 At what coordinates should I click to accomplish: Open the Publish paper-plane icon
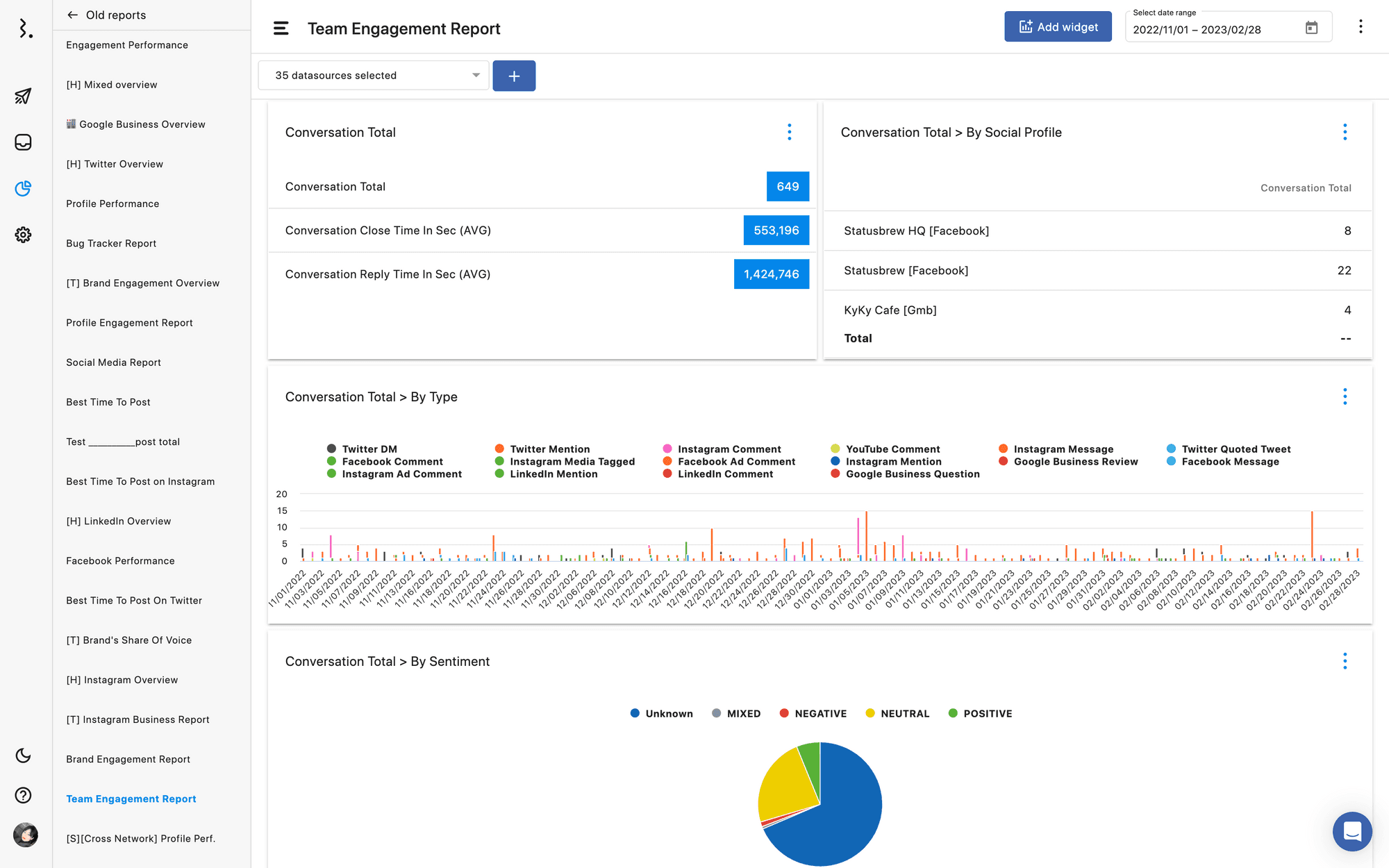tap(23, 96)
